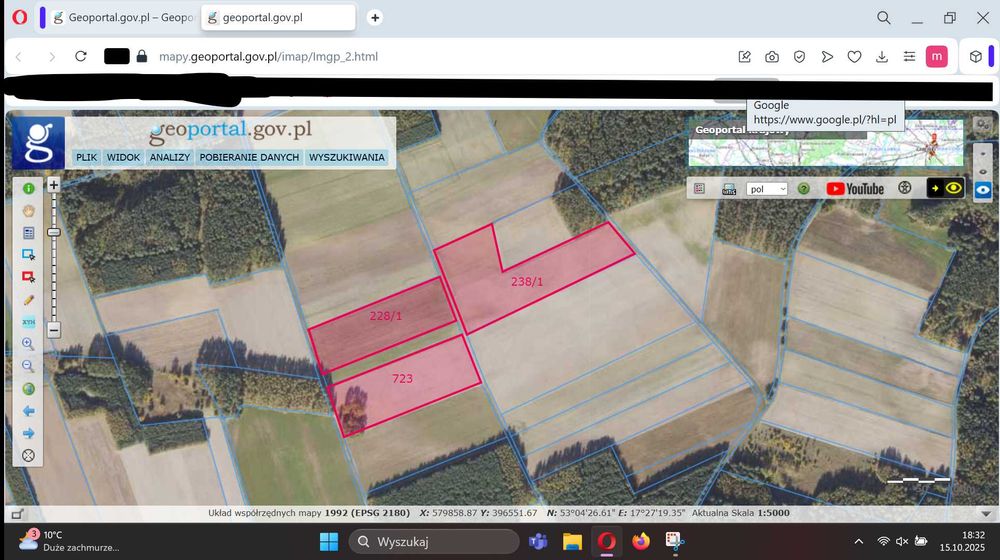Open the POBIERANIE DANYCH menu
The width and height of the screenshot is (1000, 560).
[249, 158]
